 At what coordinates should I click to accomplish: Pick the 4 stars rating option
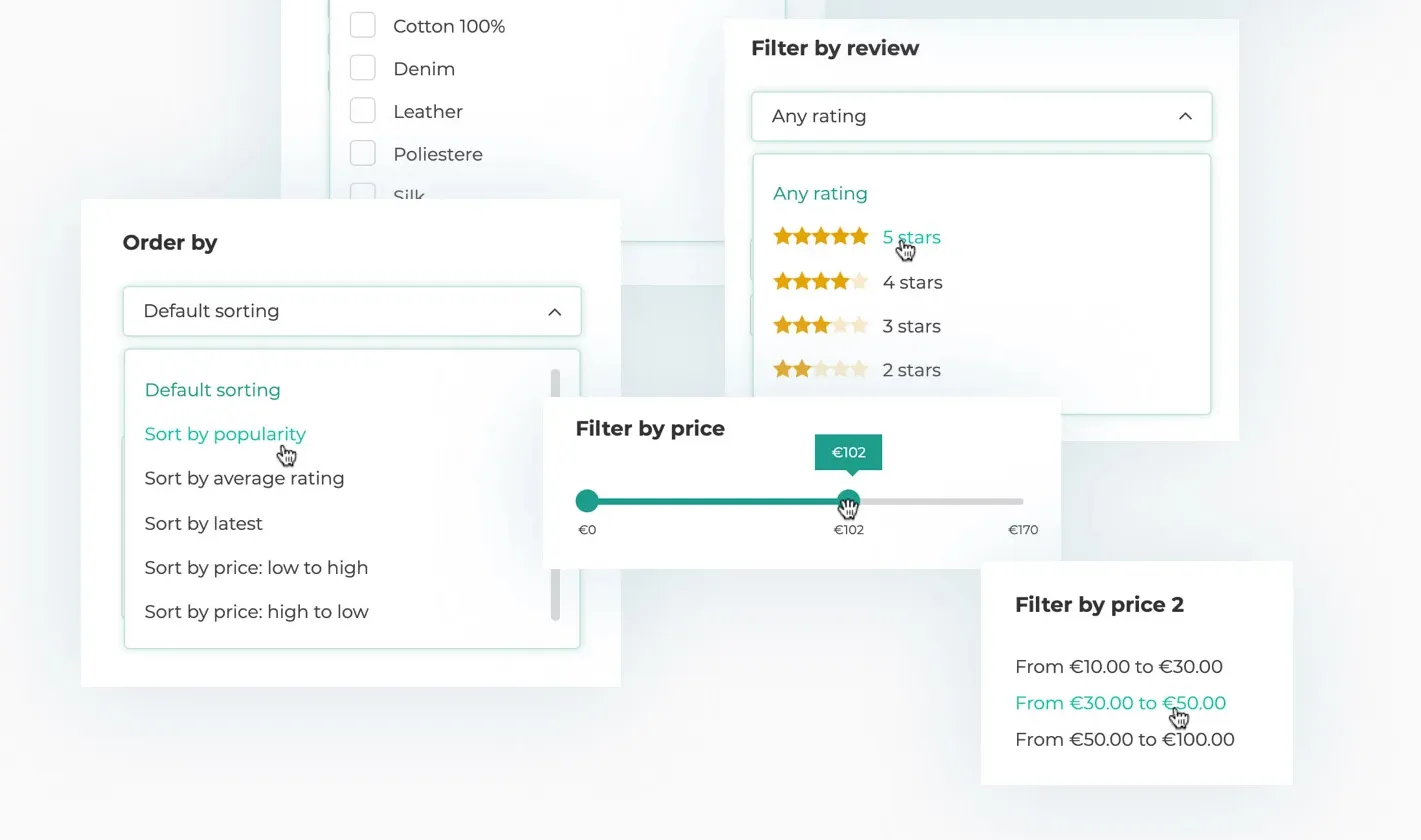[912, 282]
